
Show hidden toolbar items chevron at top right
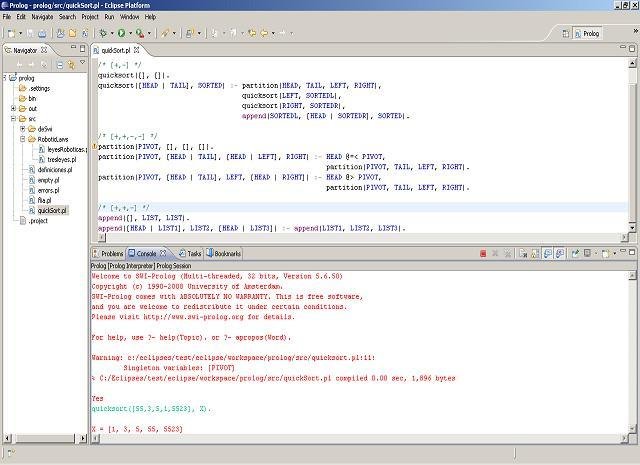[x=636, y=31]
